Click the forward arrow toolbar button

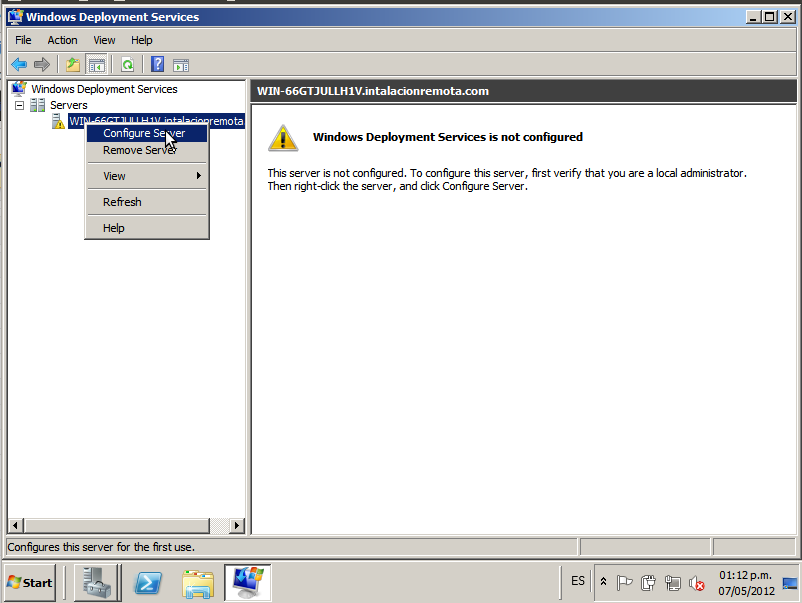(41, 64)
